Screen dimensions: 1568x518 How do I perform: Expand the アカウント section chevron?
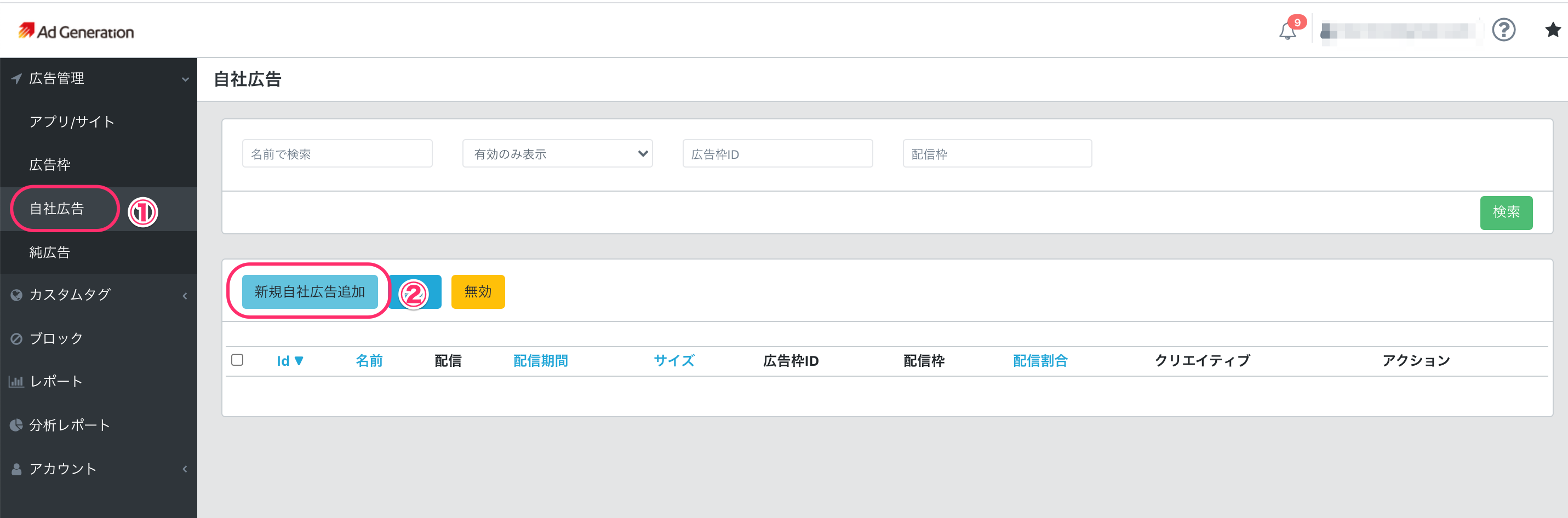[x=186, y=469]
